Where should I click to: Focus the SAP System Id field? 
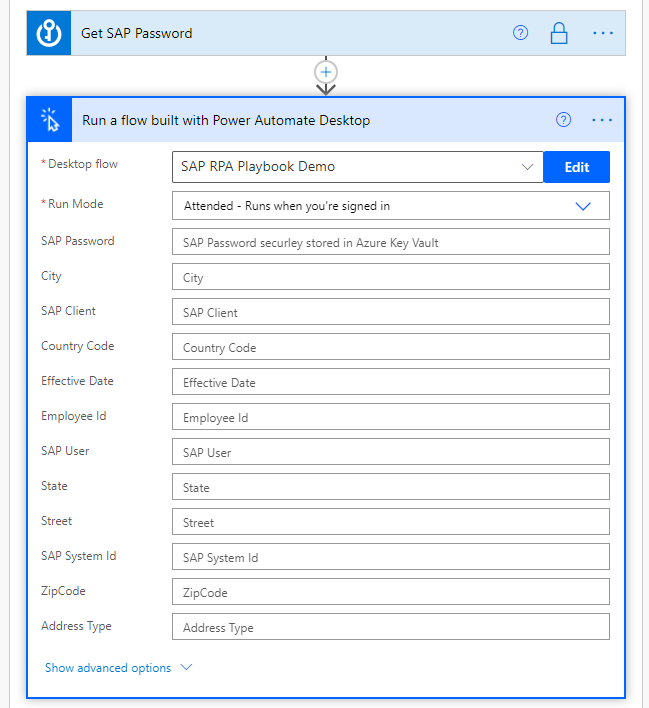391,557
